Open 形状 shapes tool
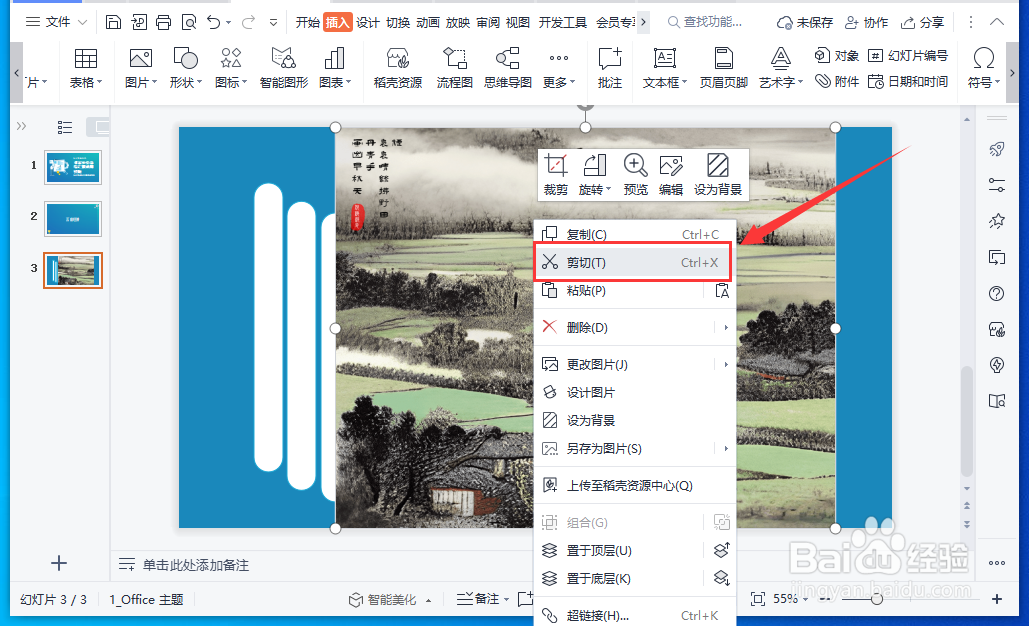 click(185, 68)
